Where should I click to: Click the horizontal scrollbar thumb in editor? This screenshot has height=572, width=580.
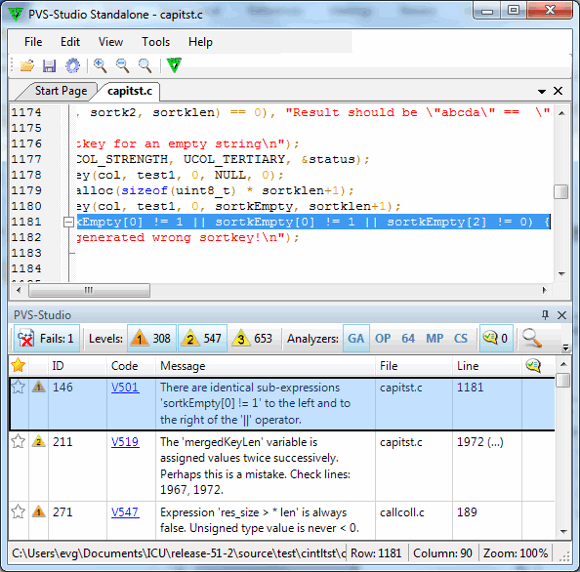89,290
